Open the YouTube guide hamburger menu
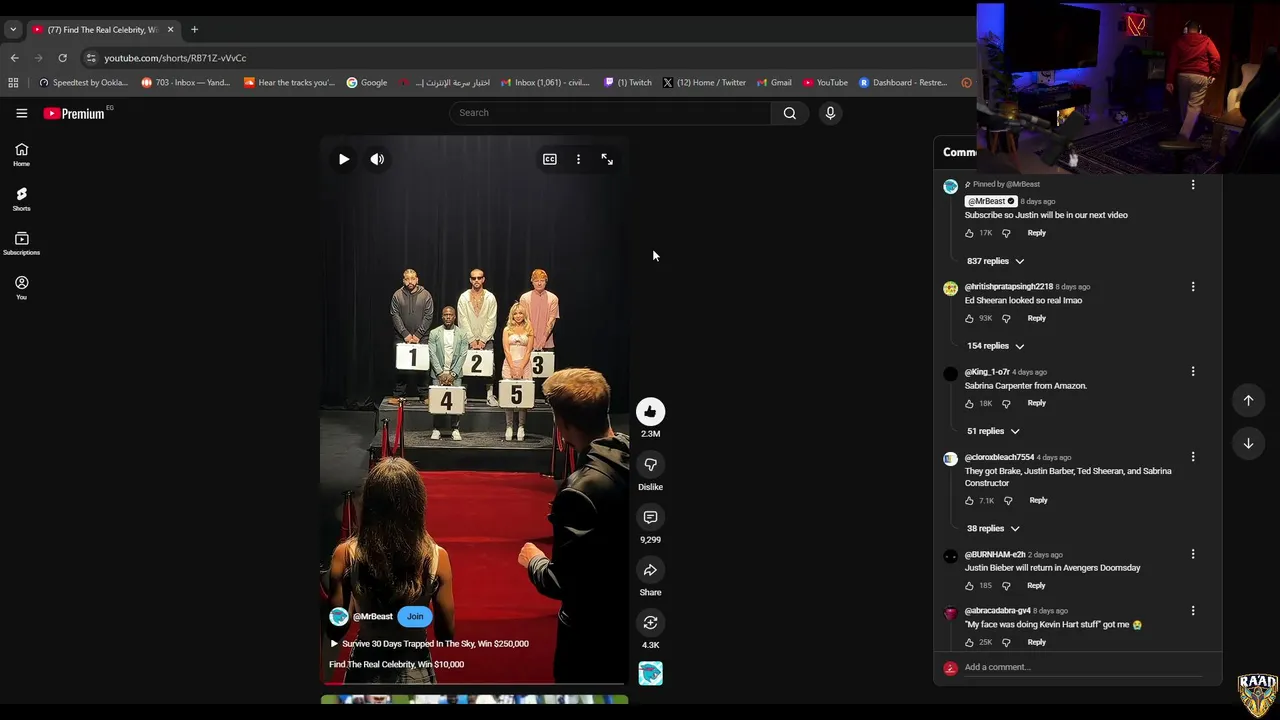The image size is (1280, 720). (x=21, y=113)
